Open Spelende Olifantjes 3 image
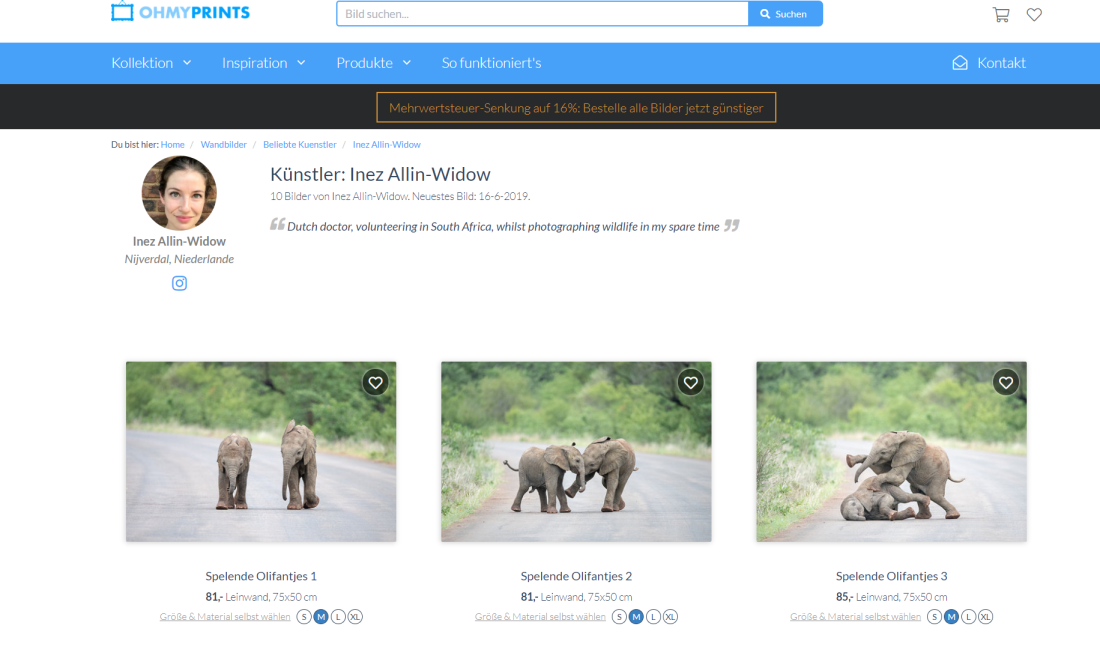Image resolution: width=1100 pixels, height=659 pixels. point(892,451)
